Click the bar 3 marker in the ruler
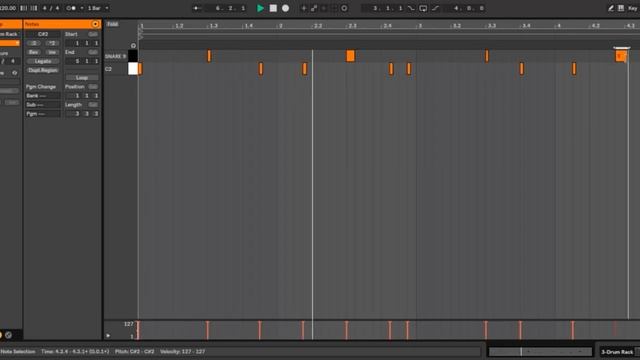The image size is (640, 360). (x=420, y=26)
